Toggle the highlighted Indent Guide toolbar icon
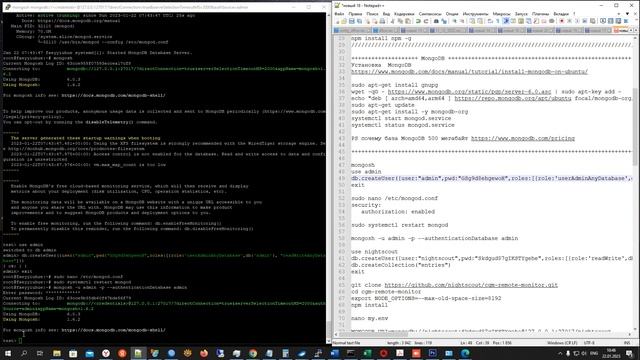The image size is (640, 360). pyautogui.click(x=506, y=21)
